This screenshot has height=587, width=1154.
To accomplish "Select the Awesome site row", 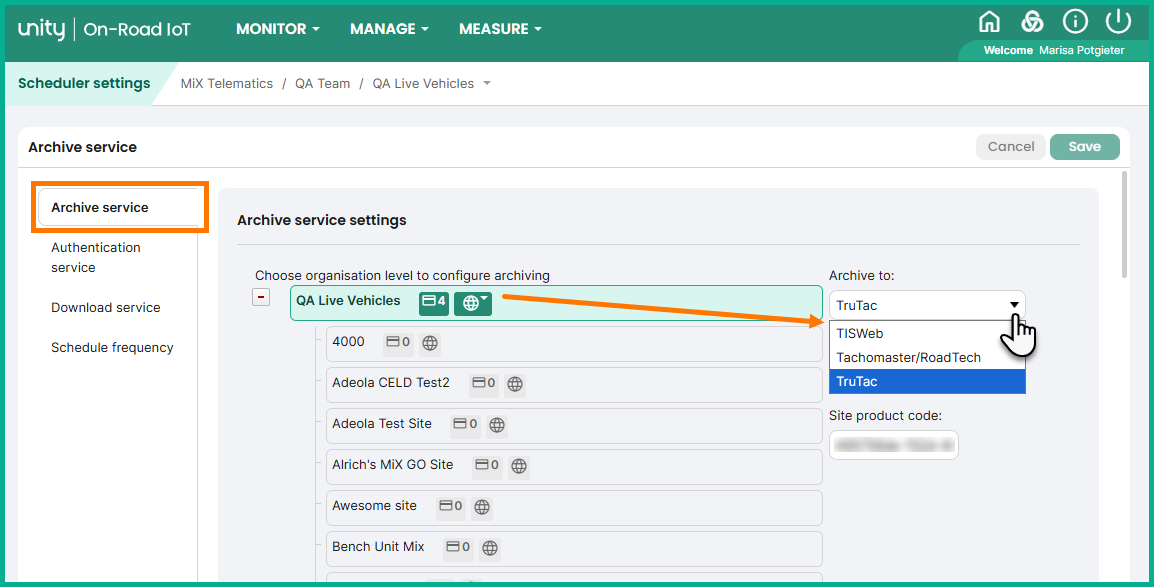I will [x=574, y=508].
